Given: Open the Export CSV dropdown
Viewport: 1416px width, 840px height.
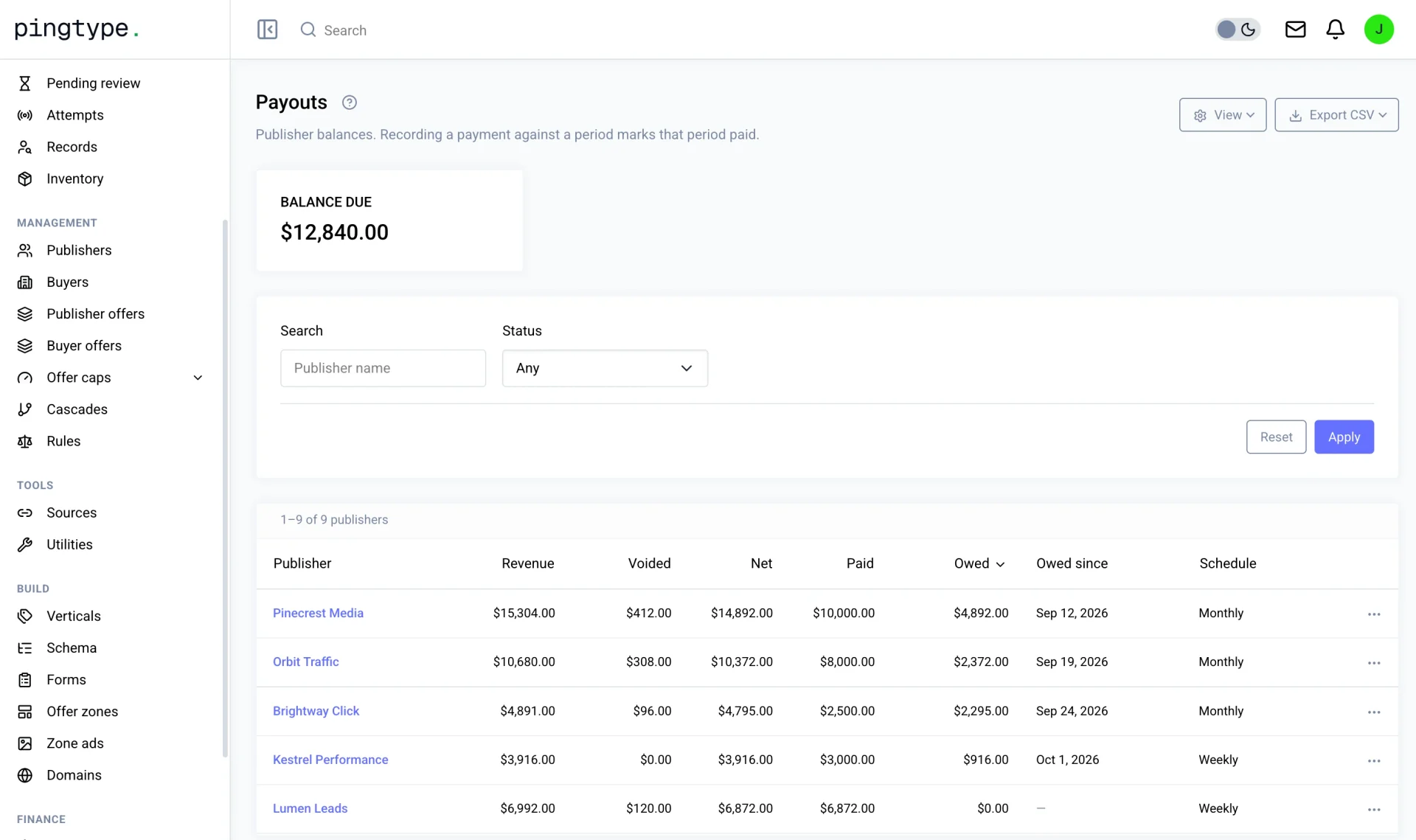Looking at the screenshot, I should coord(1336,115).
